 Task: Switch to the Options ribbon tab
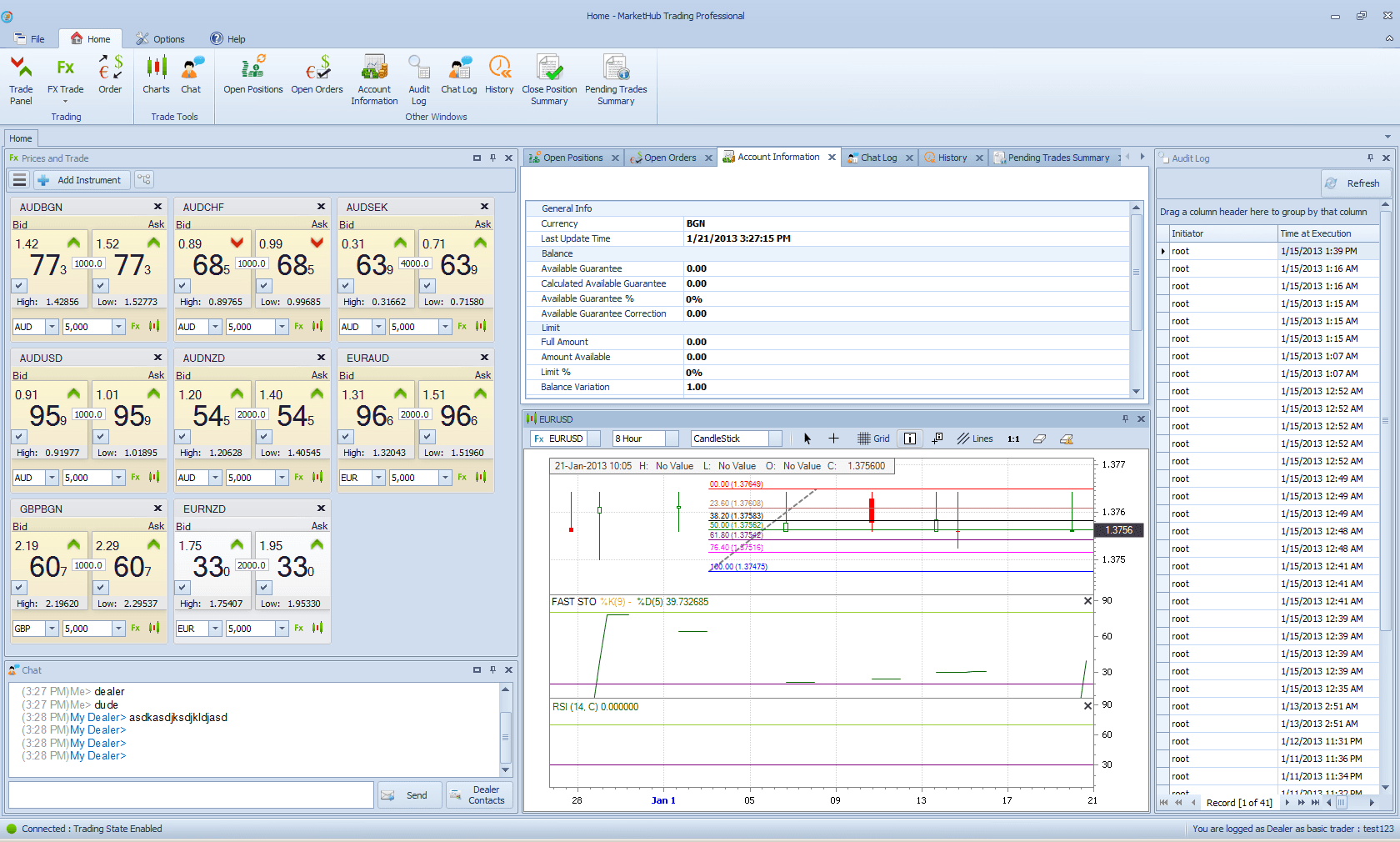[160, 38]
